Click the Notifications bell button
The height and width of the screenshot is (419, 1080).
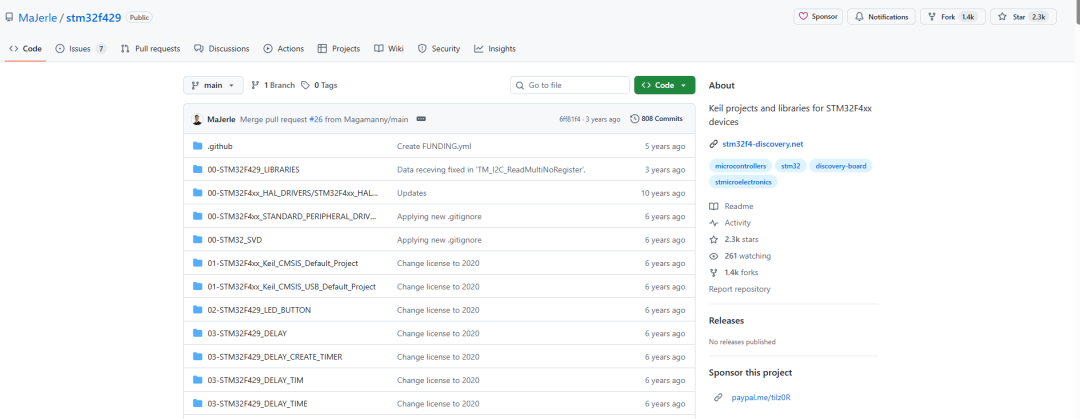coord(881,17)
